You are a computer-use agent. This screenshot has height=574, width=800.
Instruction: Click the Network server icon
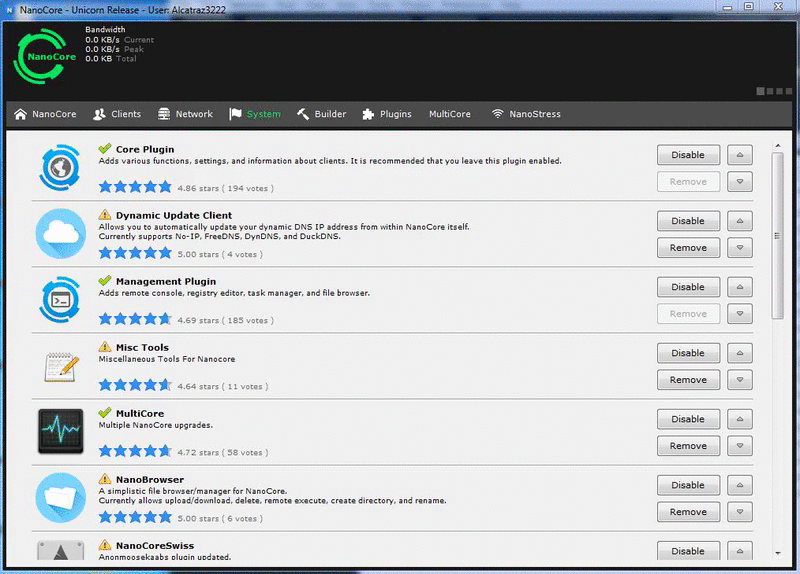tap(164, 114)
